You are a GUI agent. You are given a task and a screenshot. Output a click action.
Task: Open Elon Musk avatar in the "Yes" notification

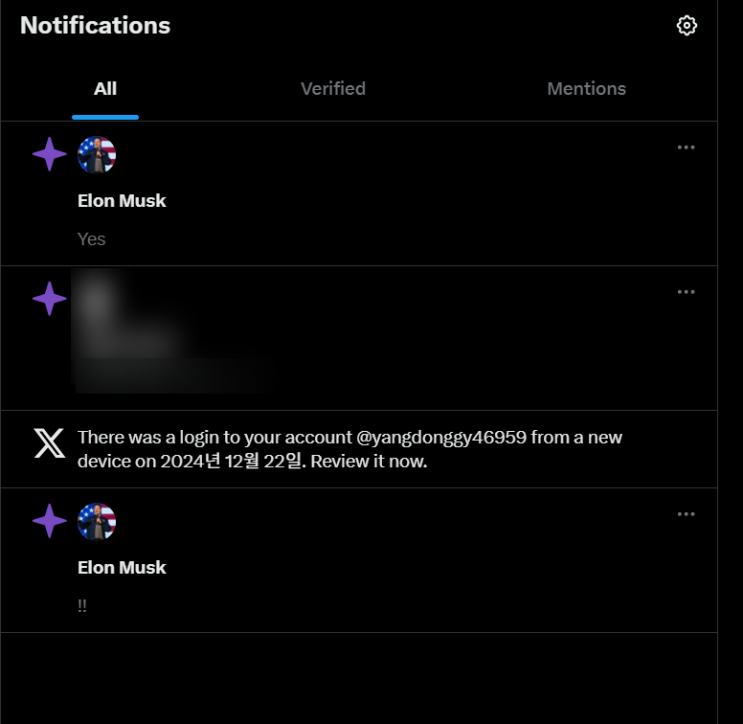[x=97, y=155]
